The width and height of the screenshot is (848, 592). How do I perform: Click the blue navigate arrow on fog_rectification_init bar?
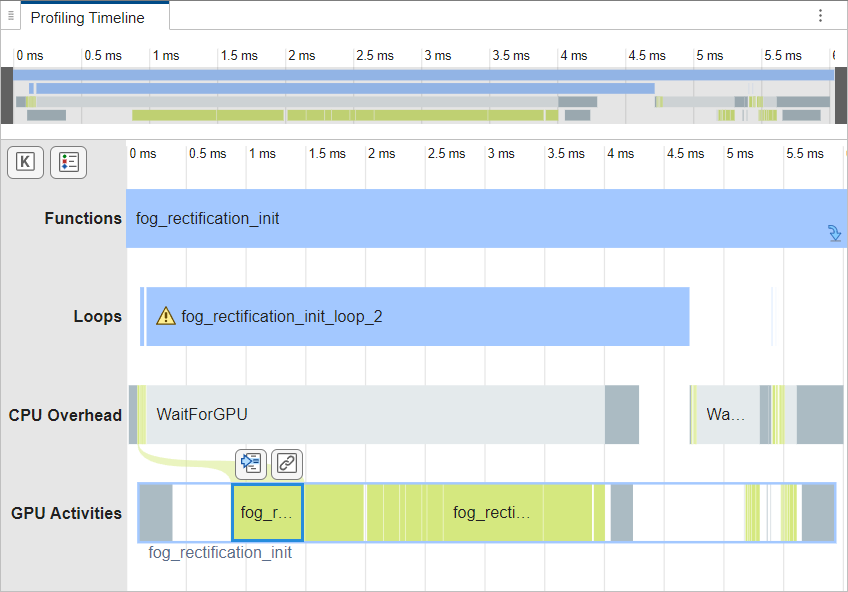click(x=834, y=233)
